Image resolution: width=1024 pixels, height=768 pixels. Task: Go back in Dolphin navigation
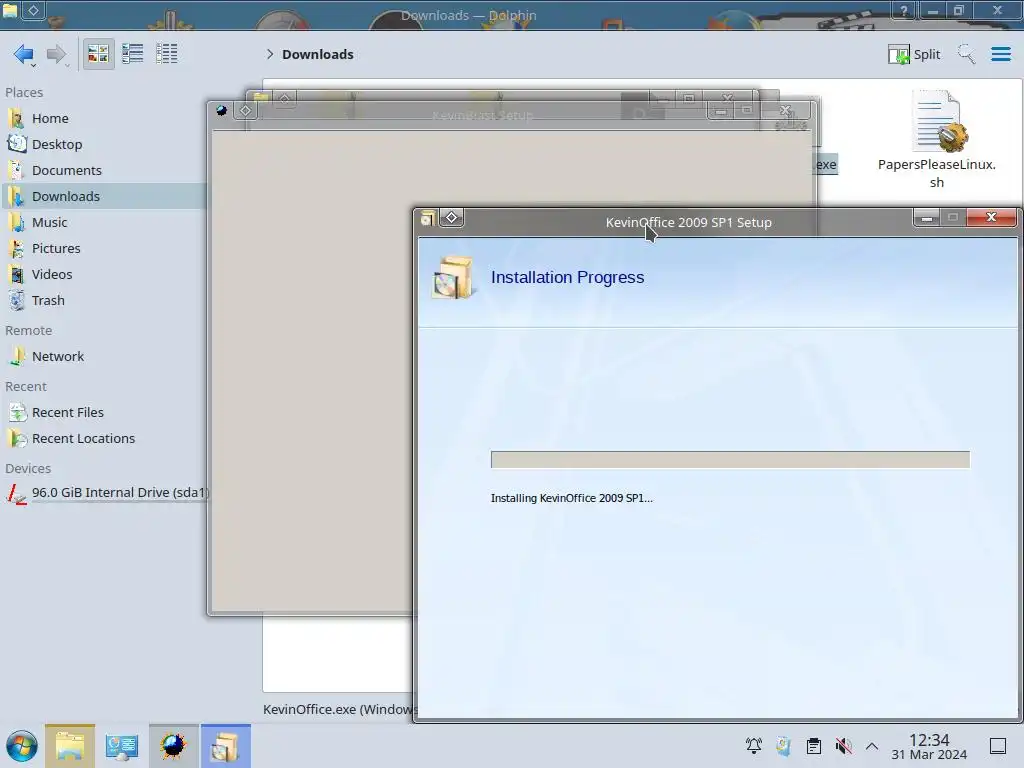tap(24, 54)
